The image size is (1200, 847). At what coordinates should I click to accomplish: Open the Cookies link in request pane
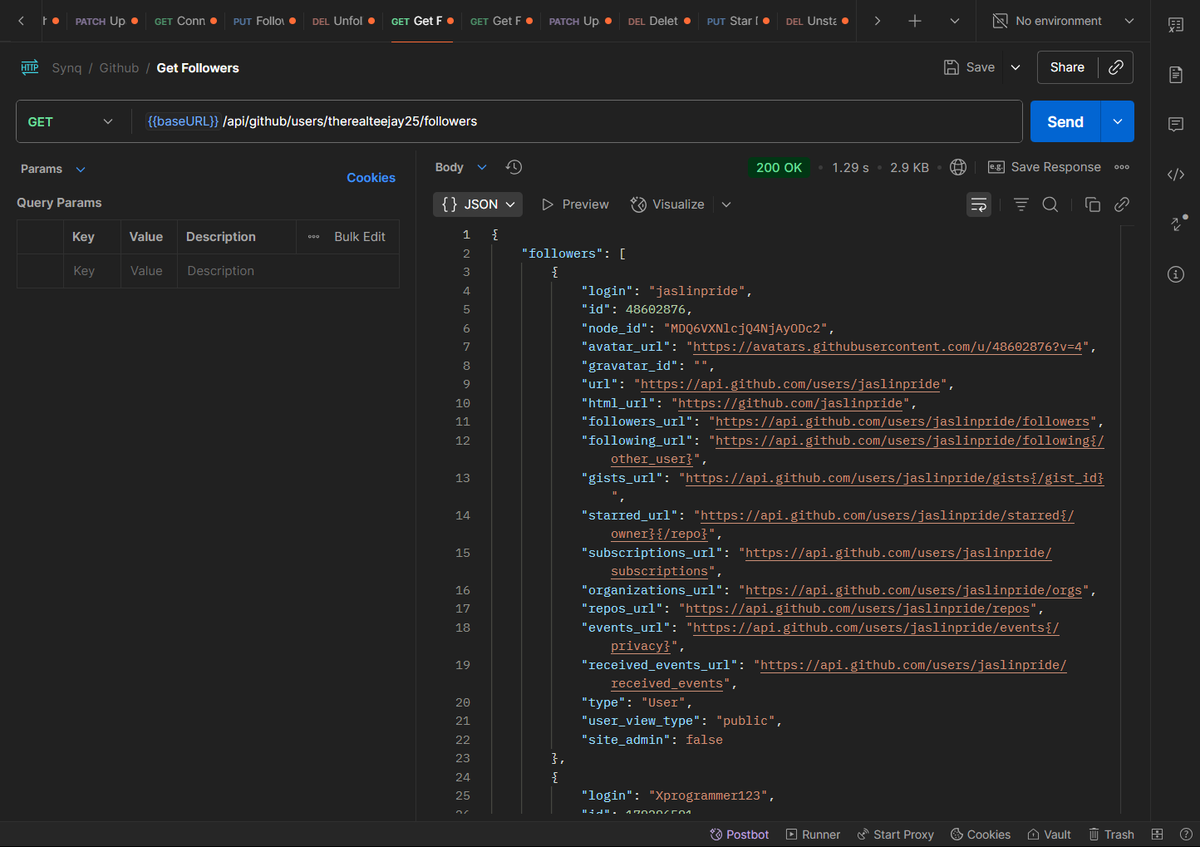point(371,177)
